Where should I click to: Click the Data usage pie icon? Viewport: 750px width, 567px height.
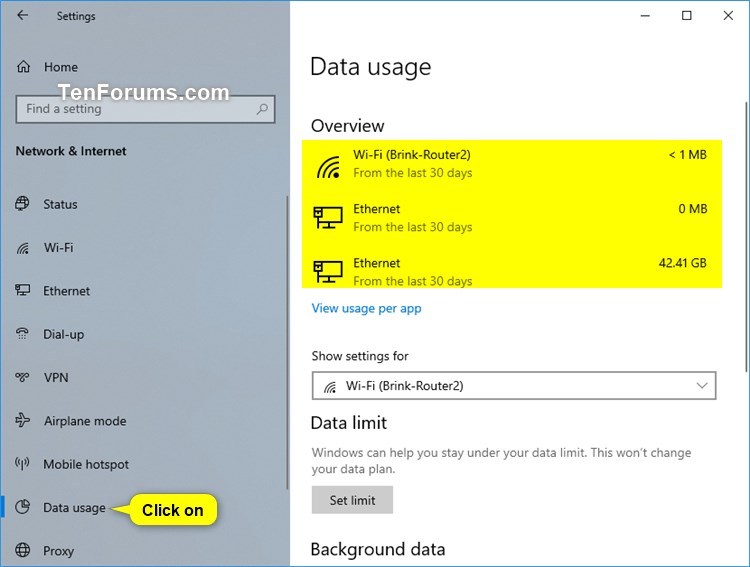tap(22, 507)
